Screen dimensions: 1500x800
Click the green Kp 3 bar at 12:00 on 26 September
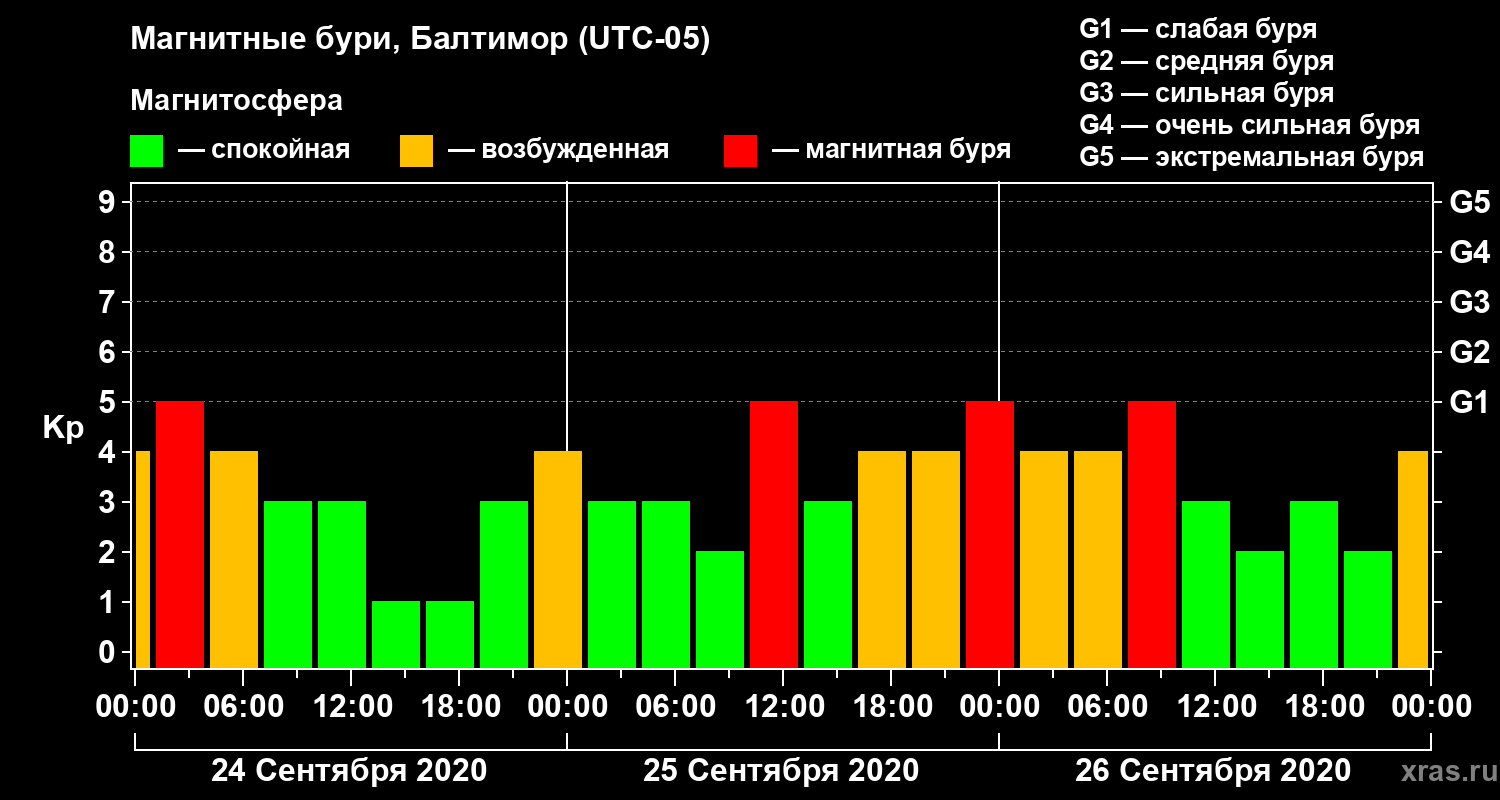click(1206, 584)
